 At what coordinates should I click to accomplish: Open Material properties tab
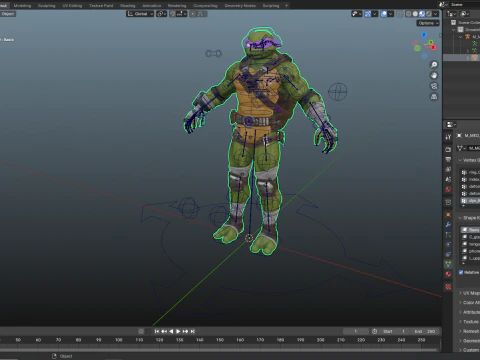(448, 274)
